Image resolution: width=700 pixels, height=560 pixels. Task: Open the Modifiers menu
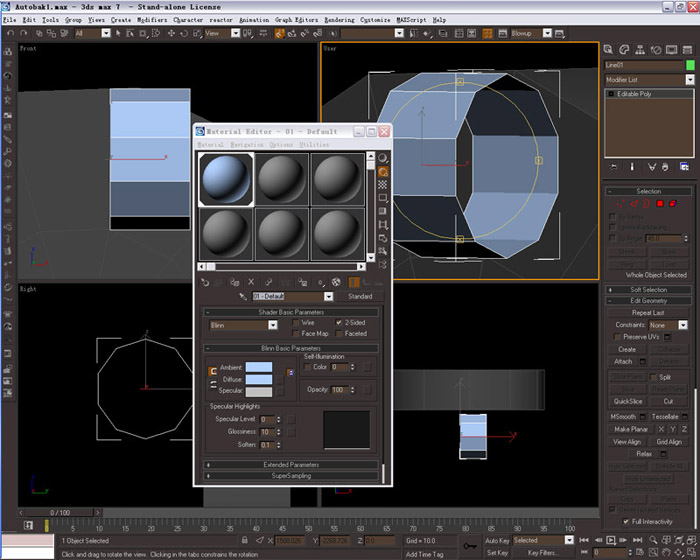(152, 20)
